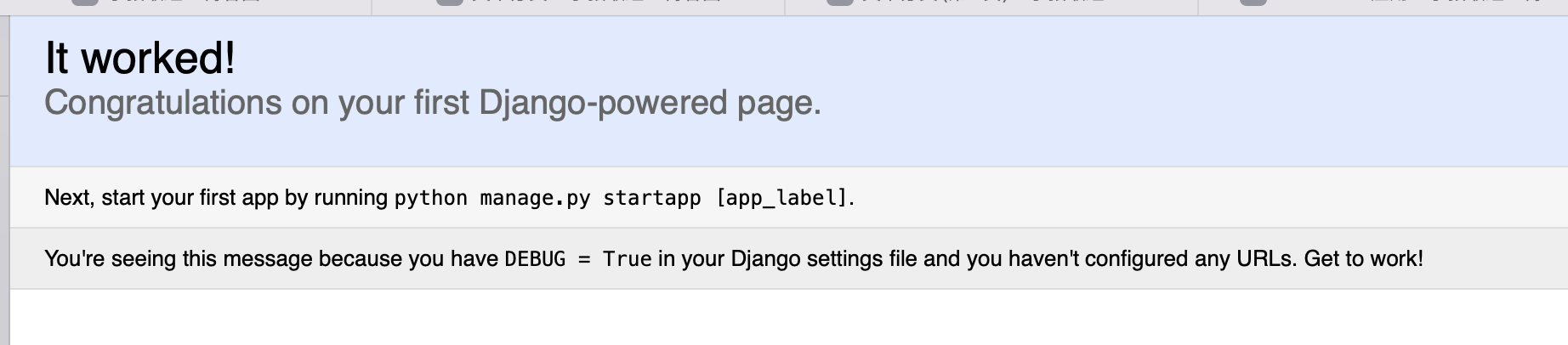Click the first browser tab's favicon
1568x345 pixels.
pyautogui.click(x=85, y=3)
